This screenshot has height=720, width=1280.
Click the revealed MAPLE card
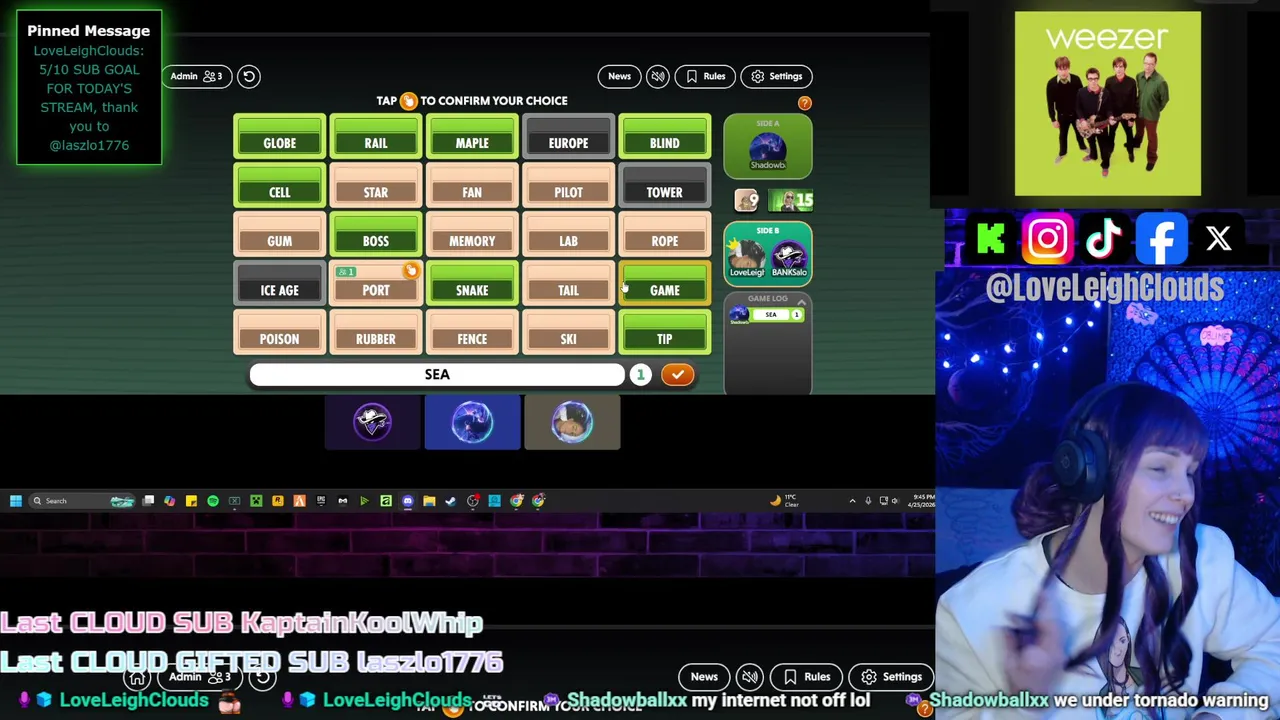[x=472, y=138]
